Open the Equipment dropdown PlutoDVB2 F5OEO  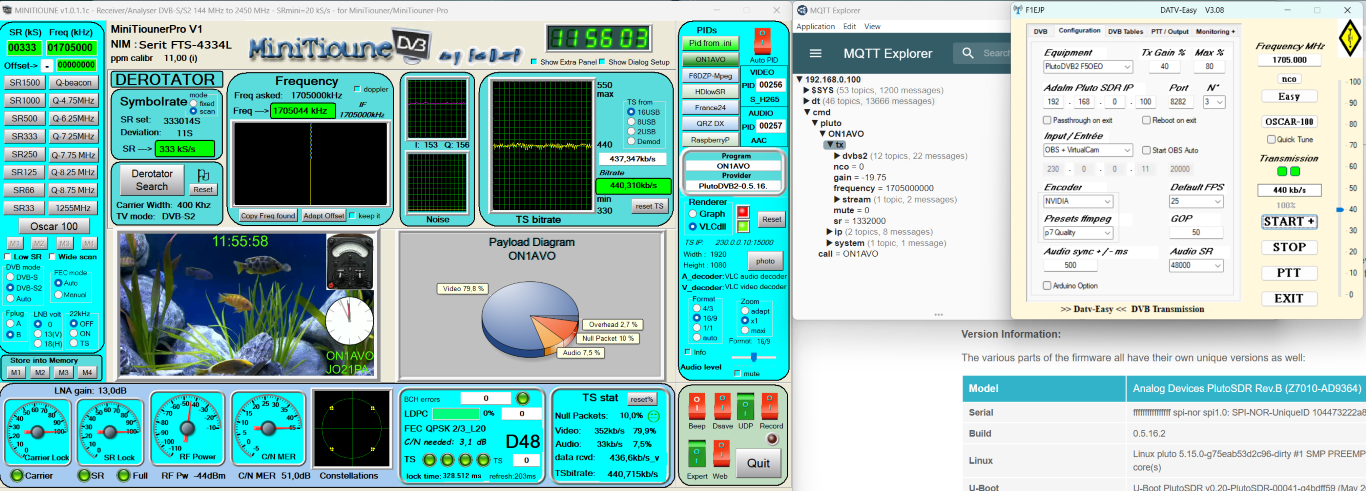[x=1088, y=67]
